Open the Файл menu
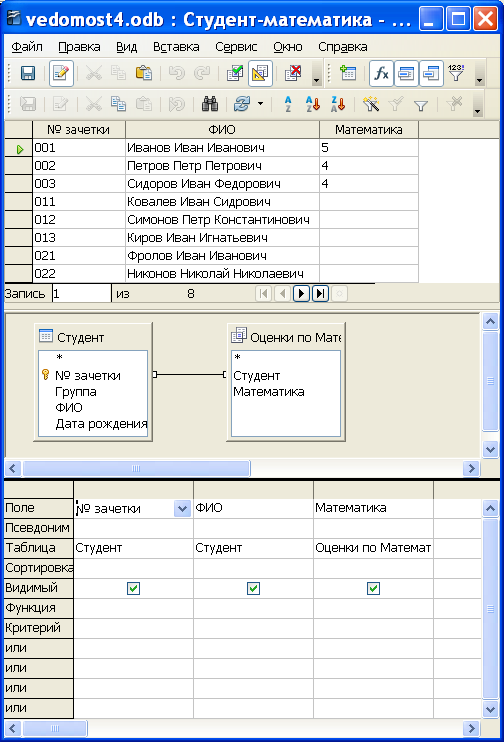Screen dimensions: 504x742 [27, 47]
